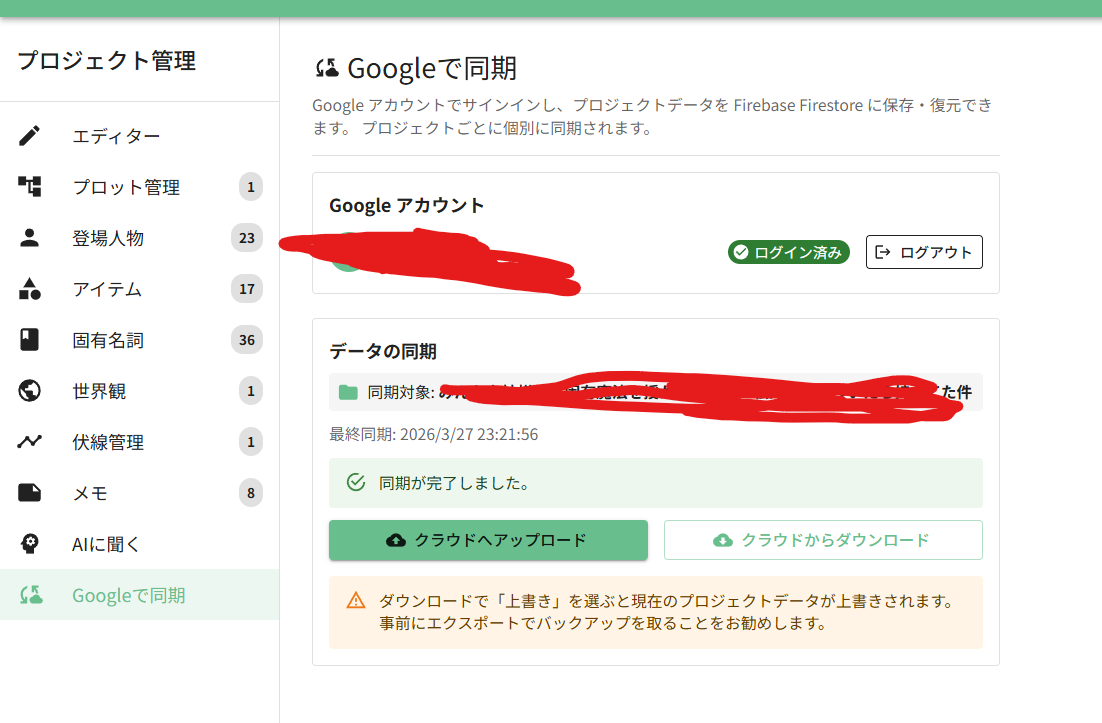This screenshot has width=1102, height=723.
Task: Click the ログアウト button
Action: [924, 252]
